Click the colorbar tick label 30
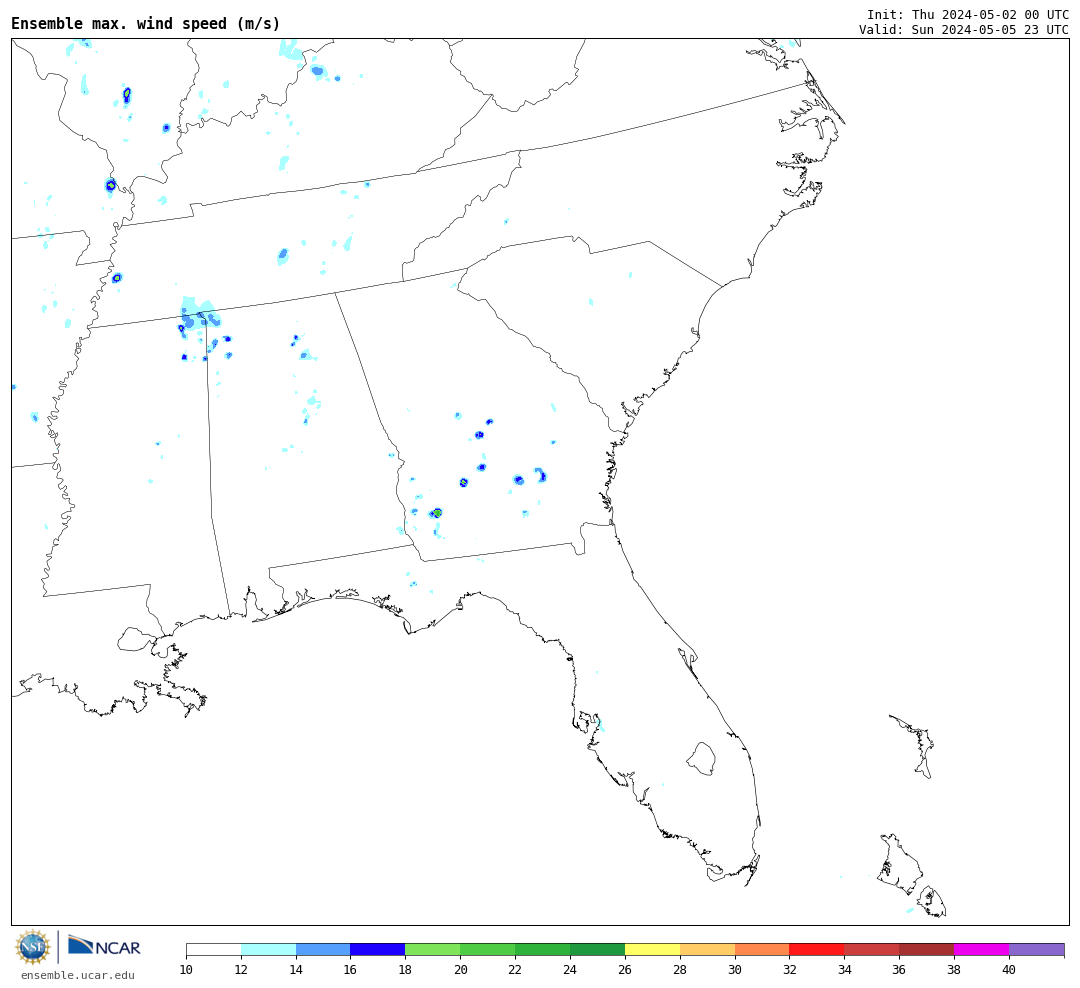Image resolution: width=1080 pixels, height=988 pixels. [x=735, y=969]
